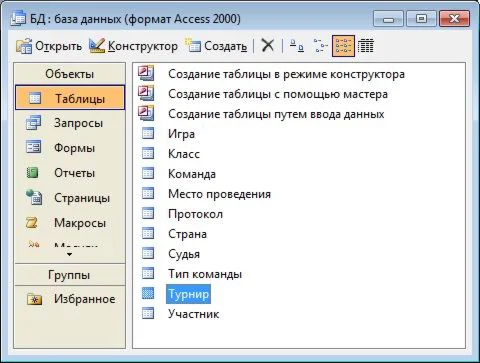The height and width of the screenshot is (363, 480).
Task: Select the Игра table
Action: pyautogui.click(x=181, y=134)
